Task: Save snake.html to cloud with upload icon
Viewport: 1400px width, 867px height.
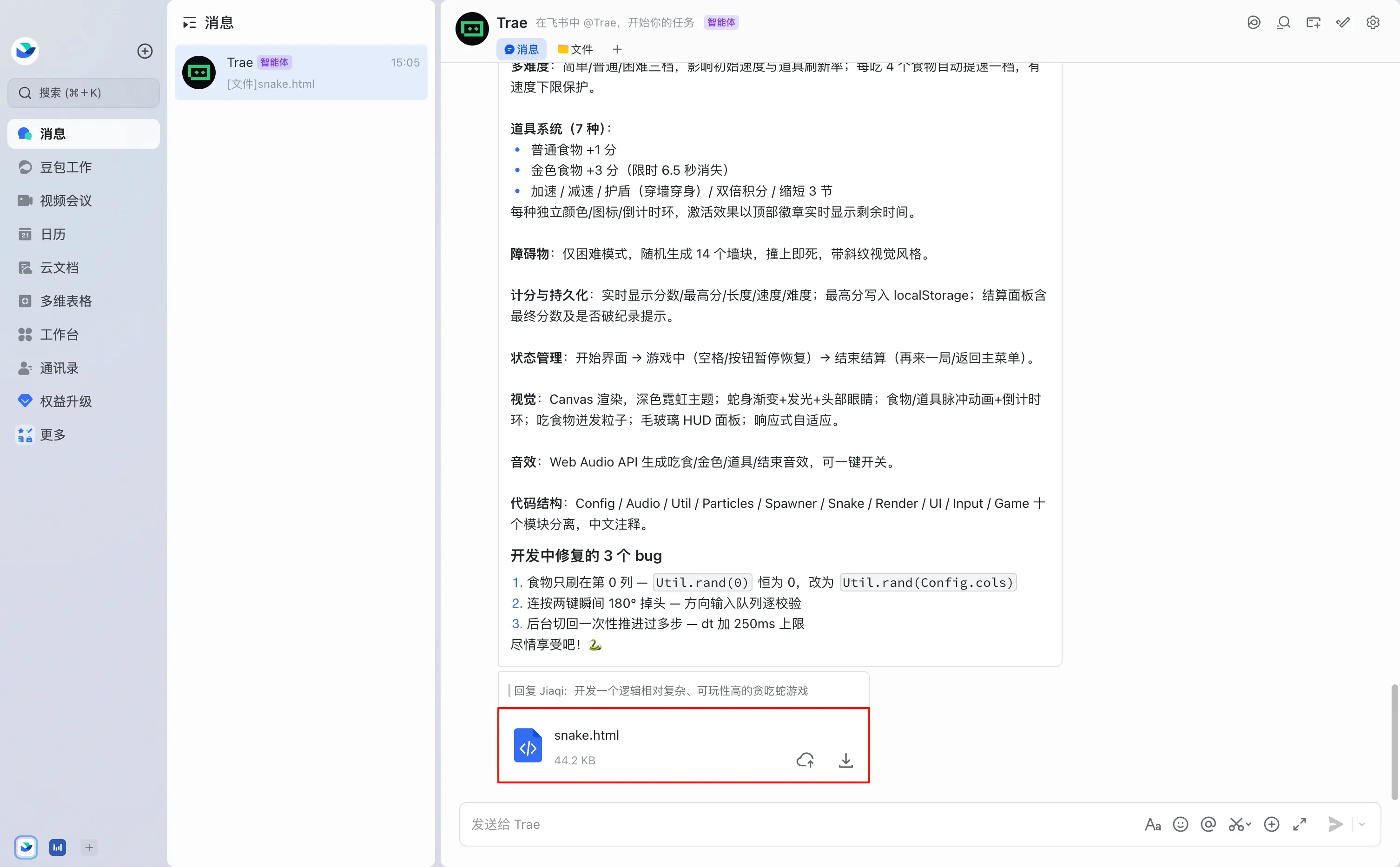Action: pos(805,760)
